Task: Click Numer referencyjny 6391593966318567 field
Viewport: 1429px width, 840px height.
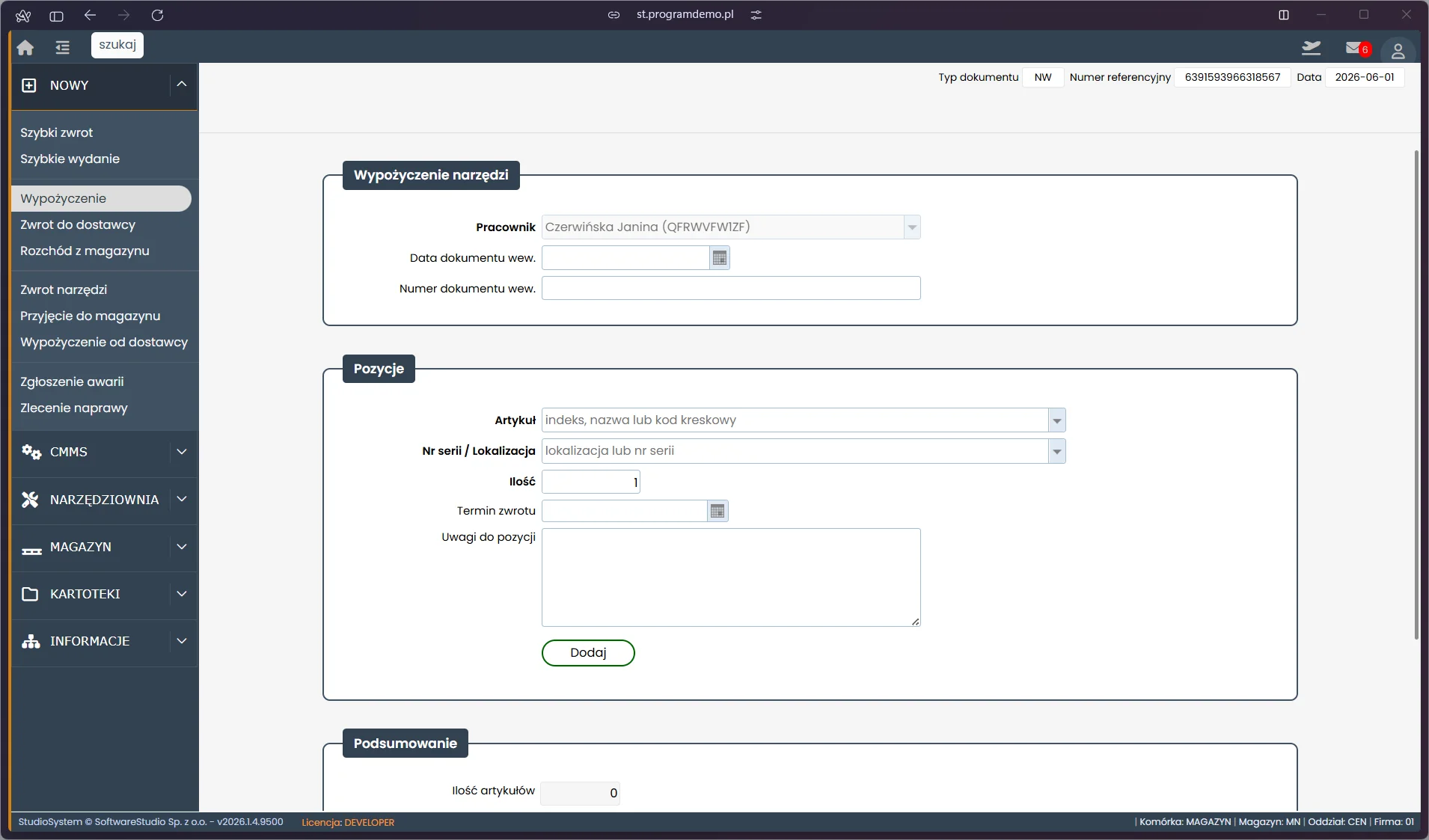Action: click(1232, 77)
